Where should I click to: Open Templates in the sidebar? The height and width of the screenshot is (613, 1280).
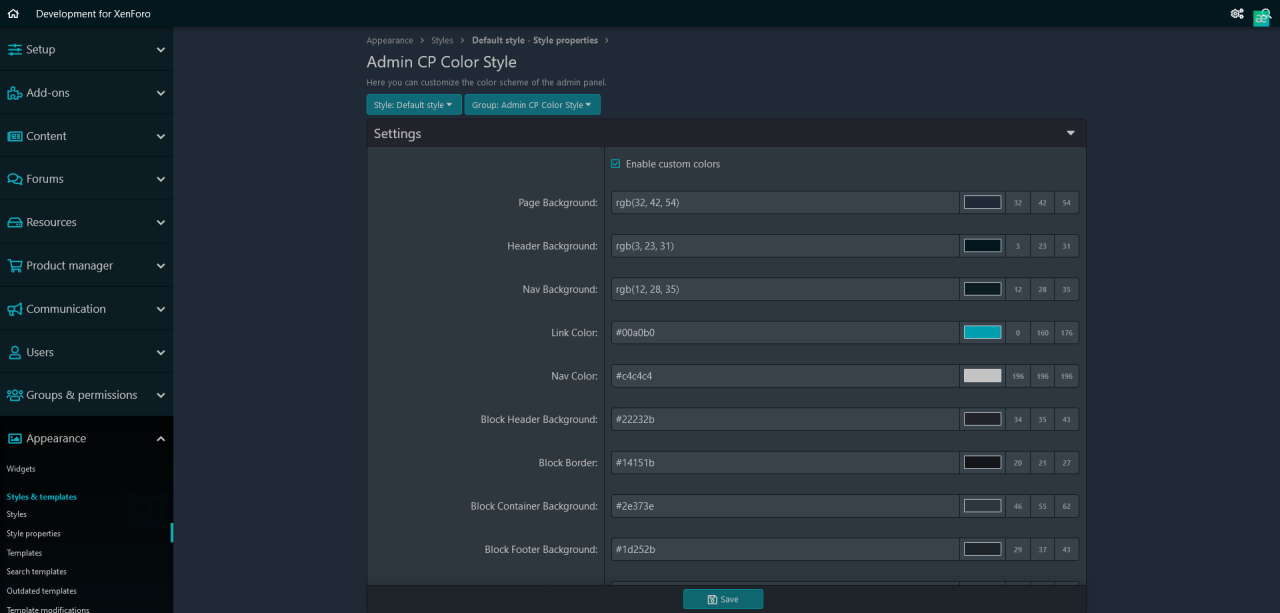[x=25, y=553]
